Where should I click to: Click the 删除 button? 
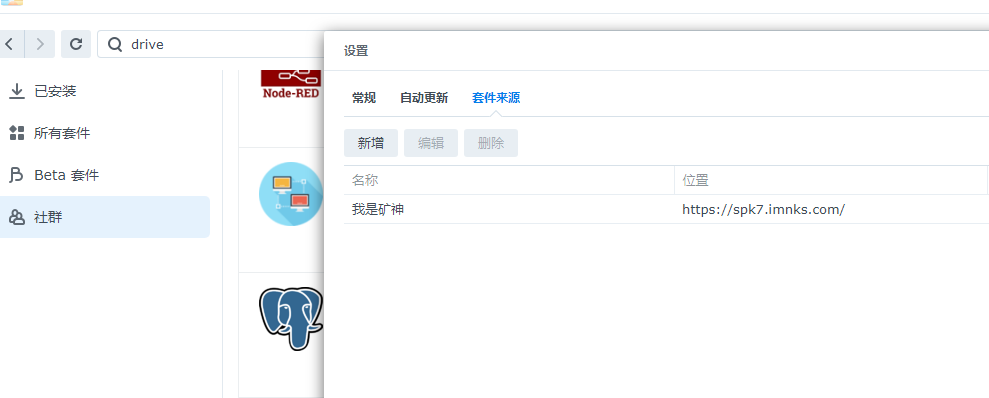(491, 143)
